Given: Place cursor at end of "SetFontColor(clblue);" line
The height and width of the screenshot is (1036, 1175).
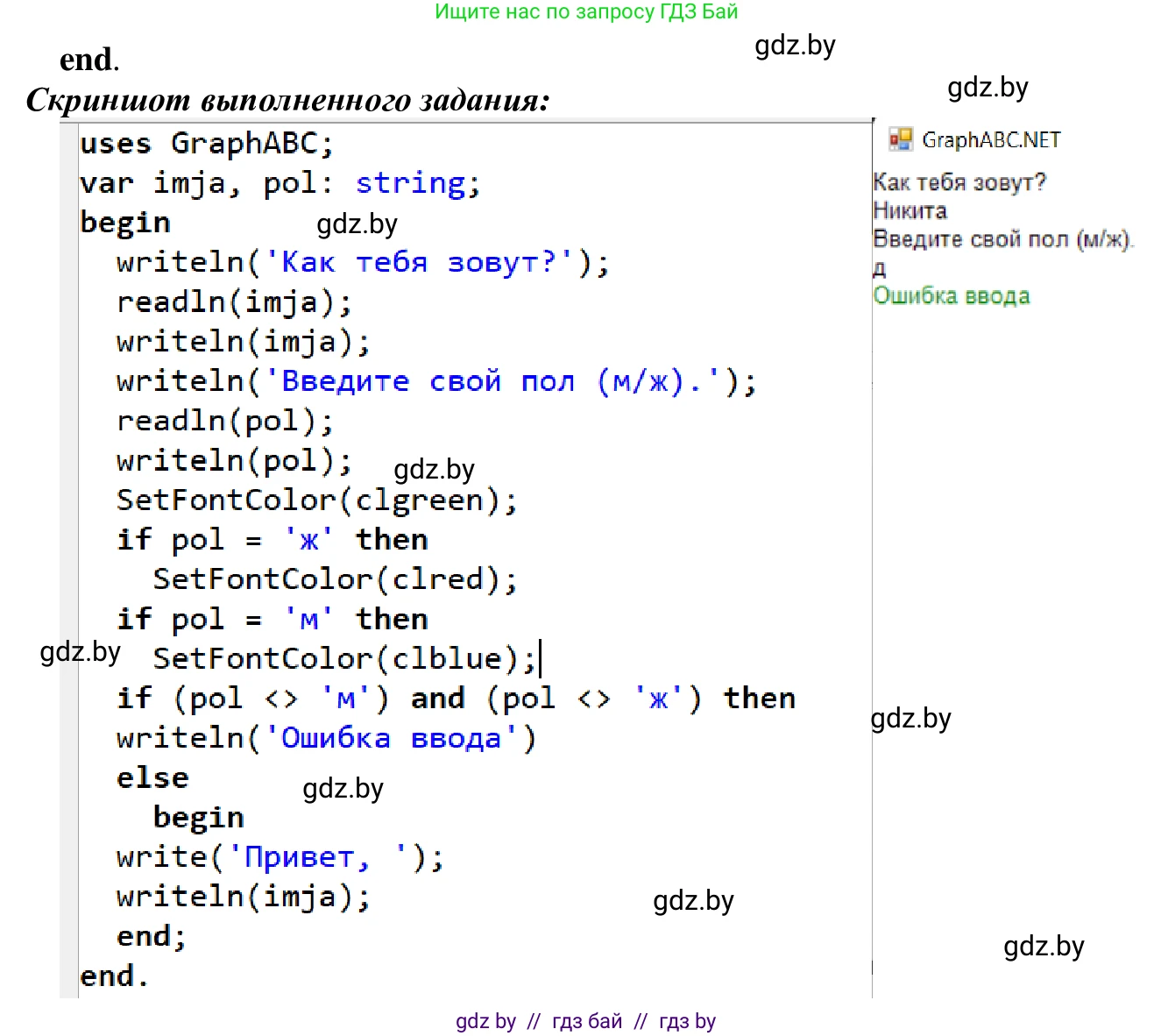Looking at the screenshot, I should (537, 659).
